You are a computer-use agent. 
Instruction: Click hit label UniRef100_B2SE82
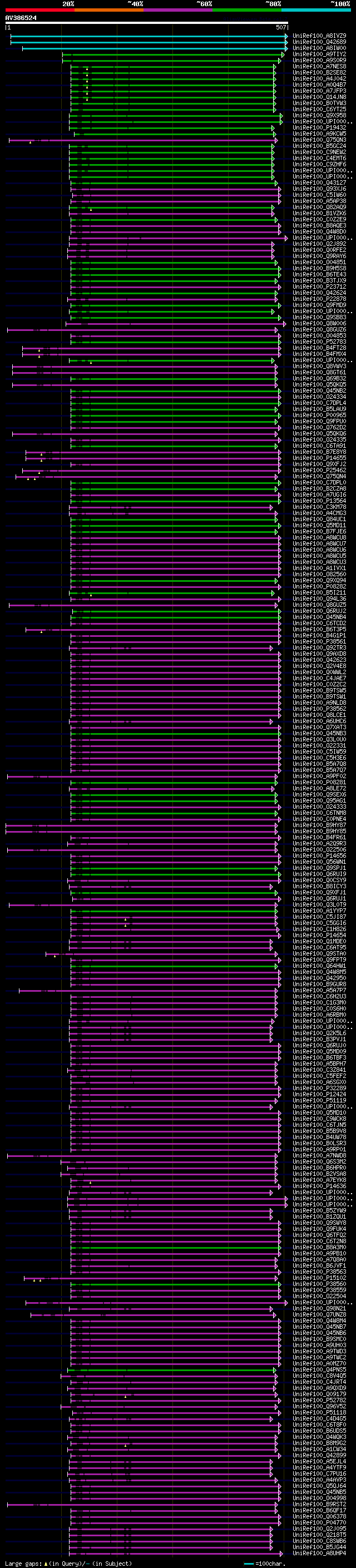click(319, 72)
